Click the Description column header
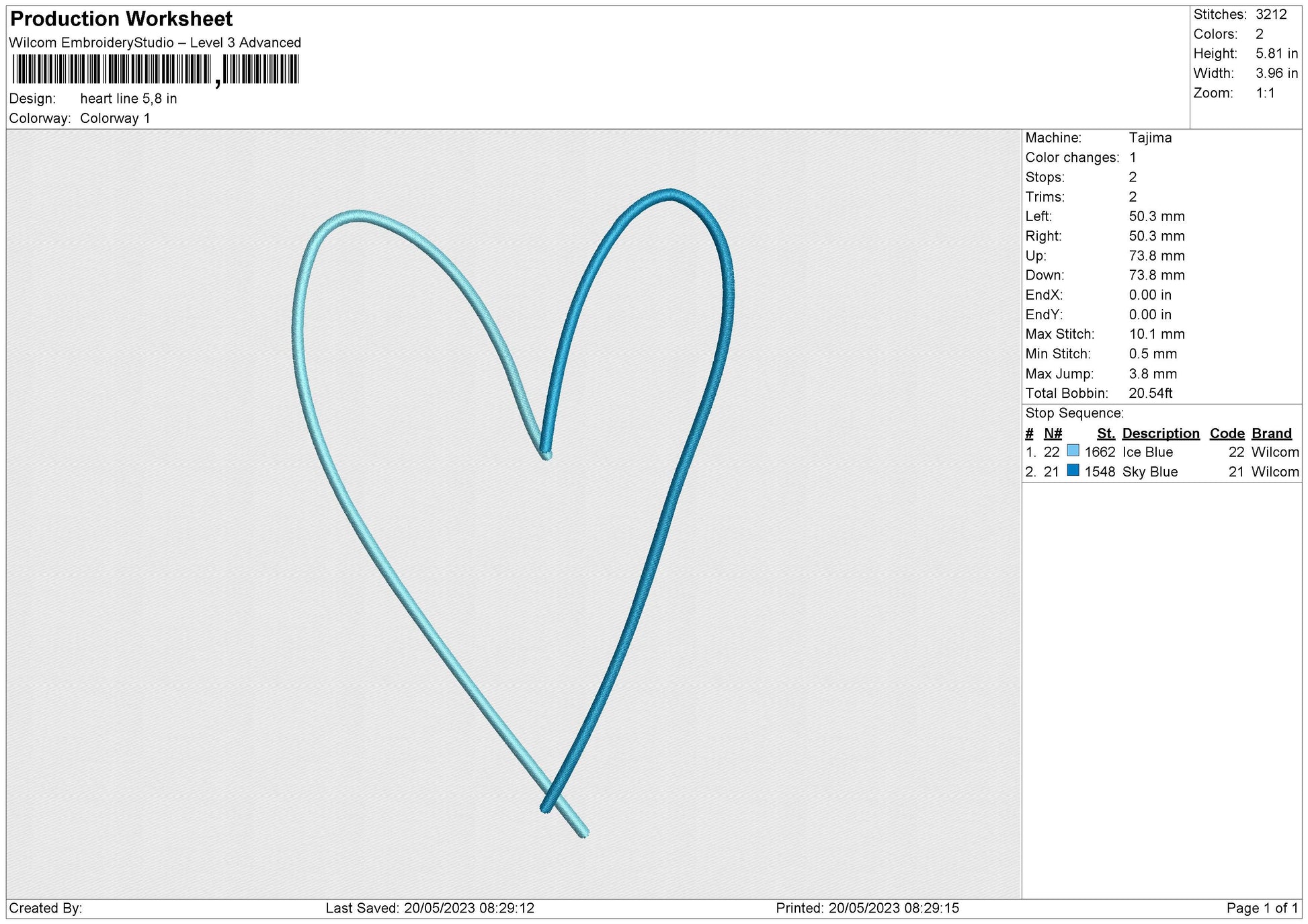 (1160, 433)
